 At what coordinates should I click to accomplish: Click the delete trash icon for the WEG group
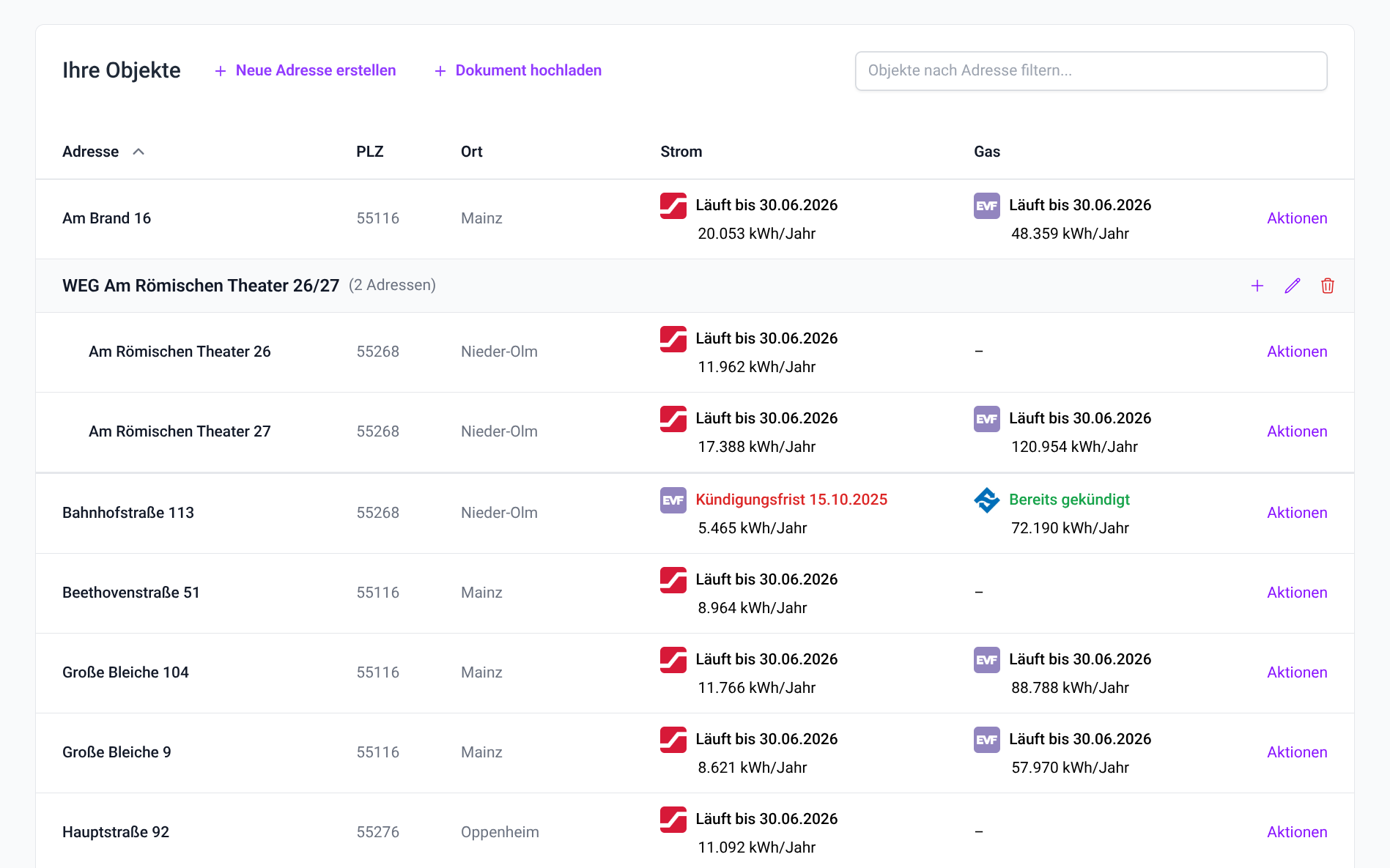click(1327, 286)
